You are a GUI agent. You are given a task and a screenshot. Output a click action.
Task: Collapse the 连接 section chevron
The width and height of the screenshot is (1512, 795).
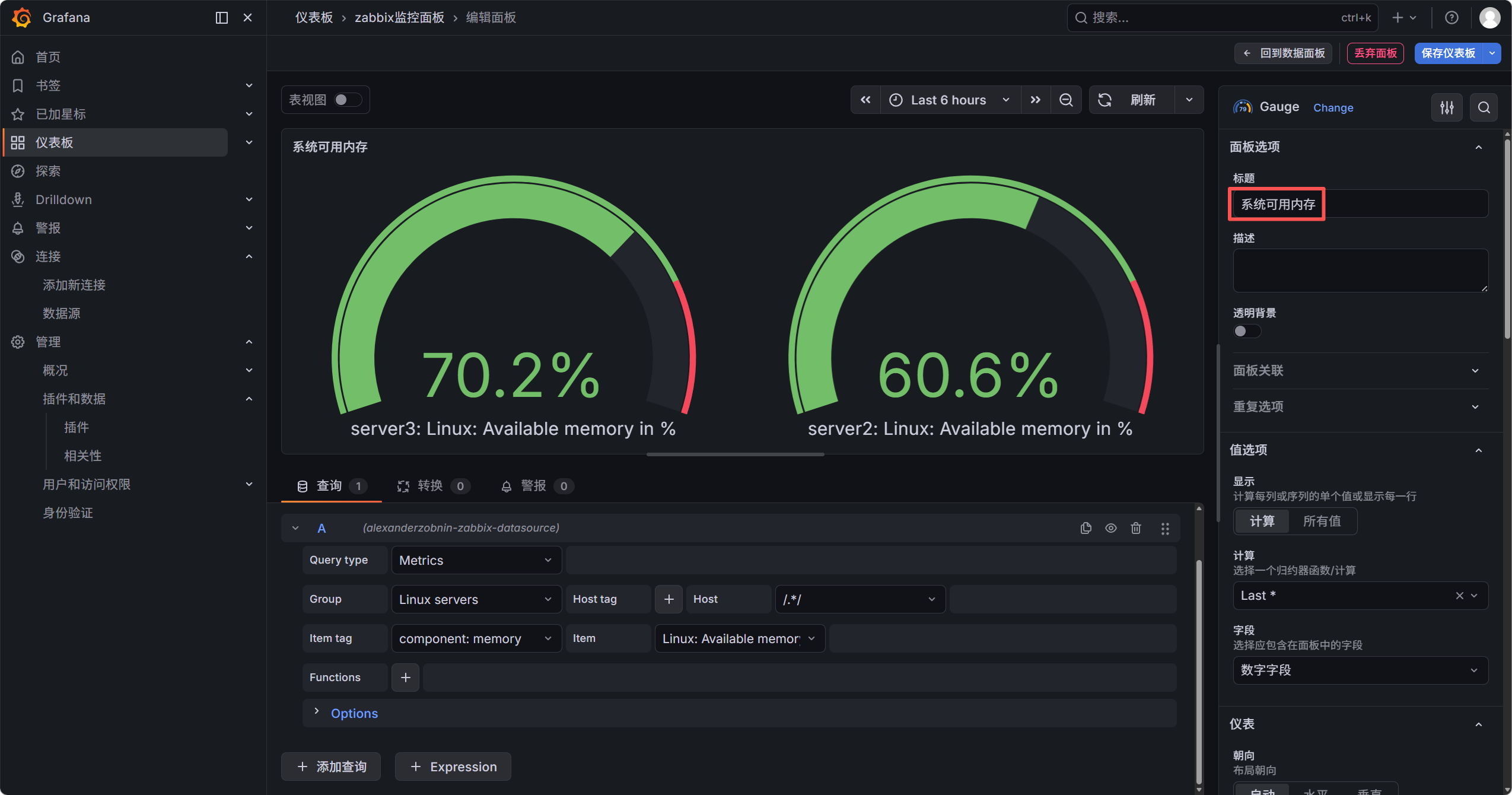pyautogui.click(x=249, y=256)
